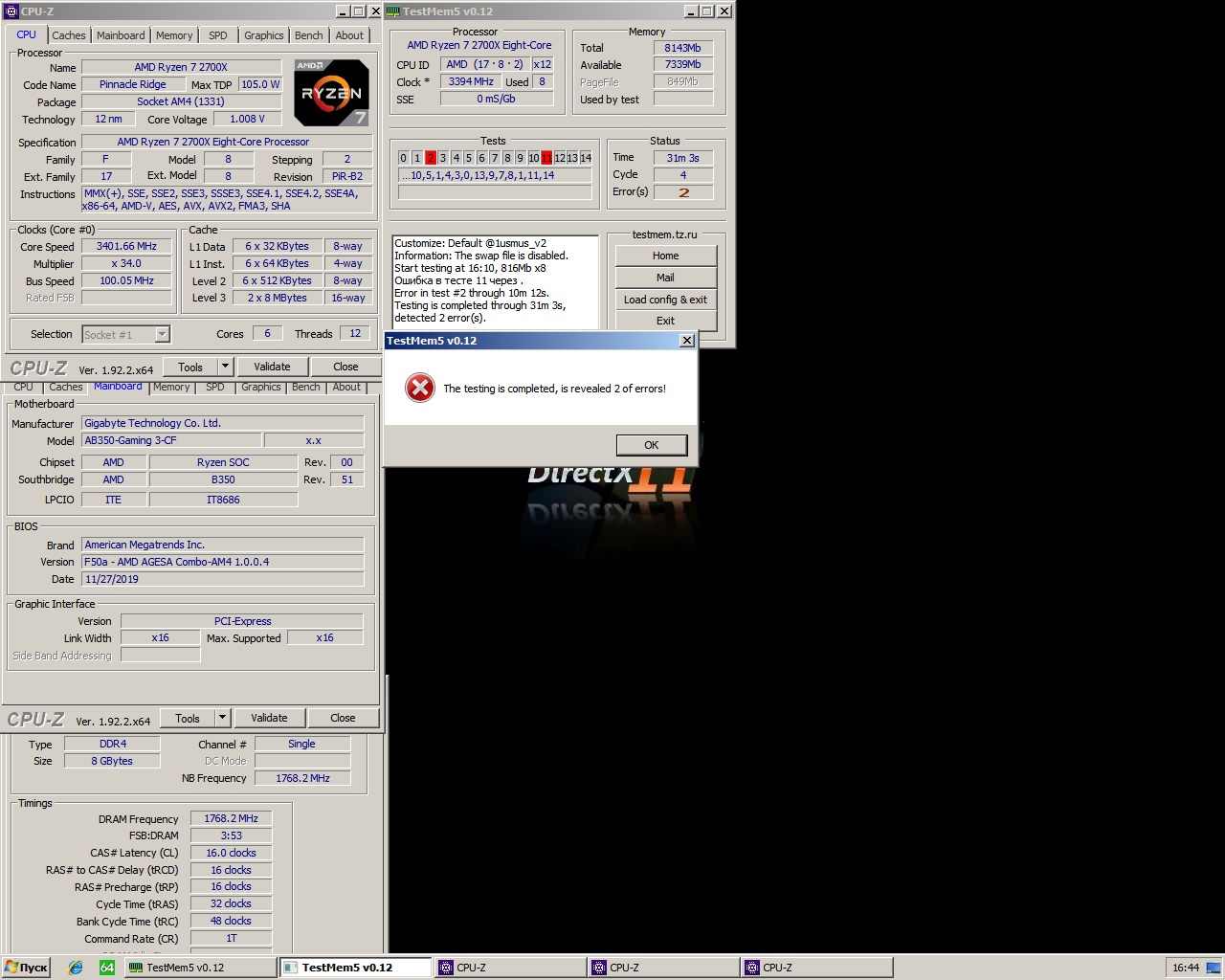Open Graphics tab in the CPU-Z motherboard window
This screenshot has width=1225, height=980.
[x=261, y=388]
